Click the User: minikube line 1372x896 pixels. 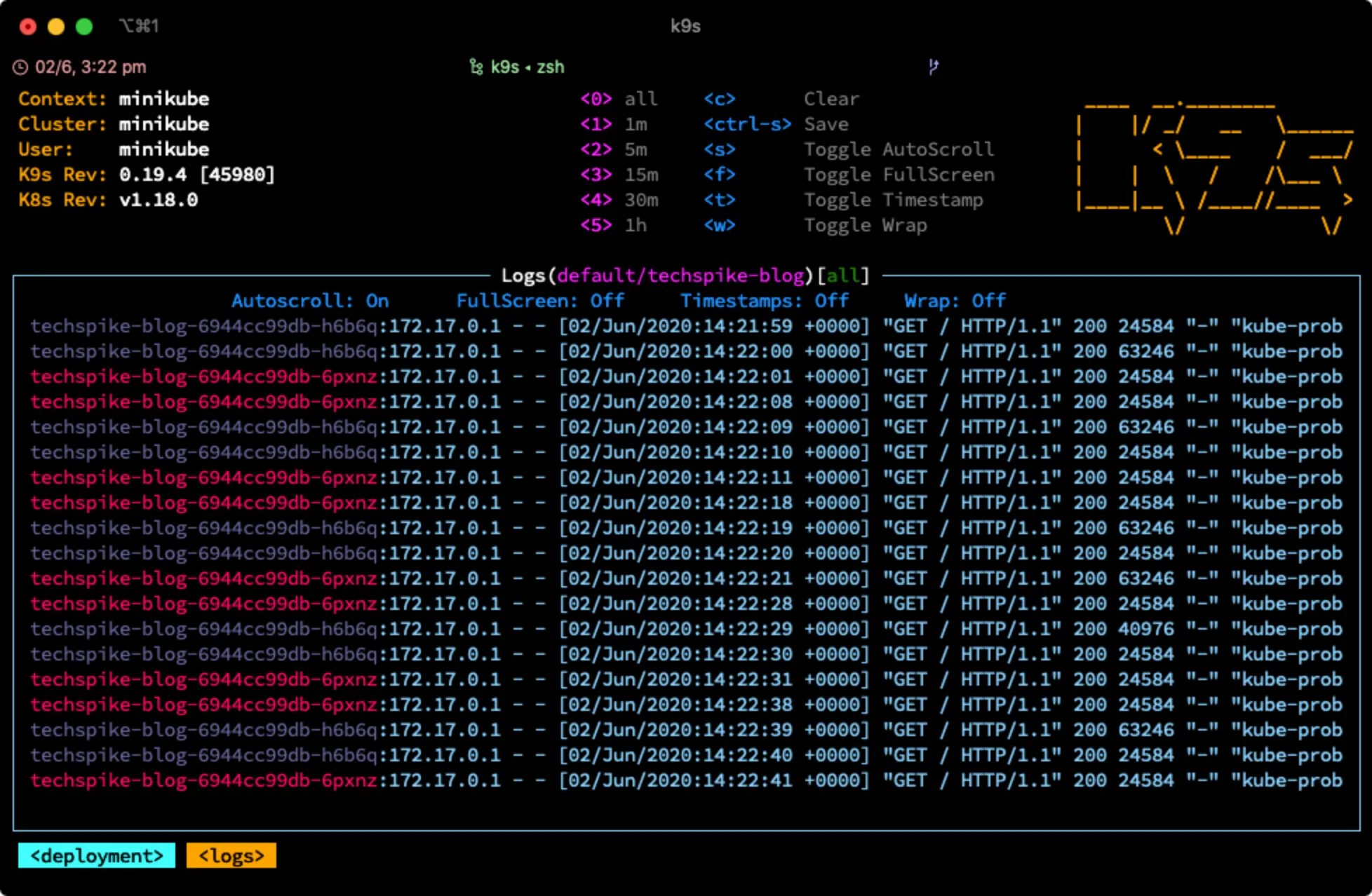(x=114, y=149)
